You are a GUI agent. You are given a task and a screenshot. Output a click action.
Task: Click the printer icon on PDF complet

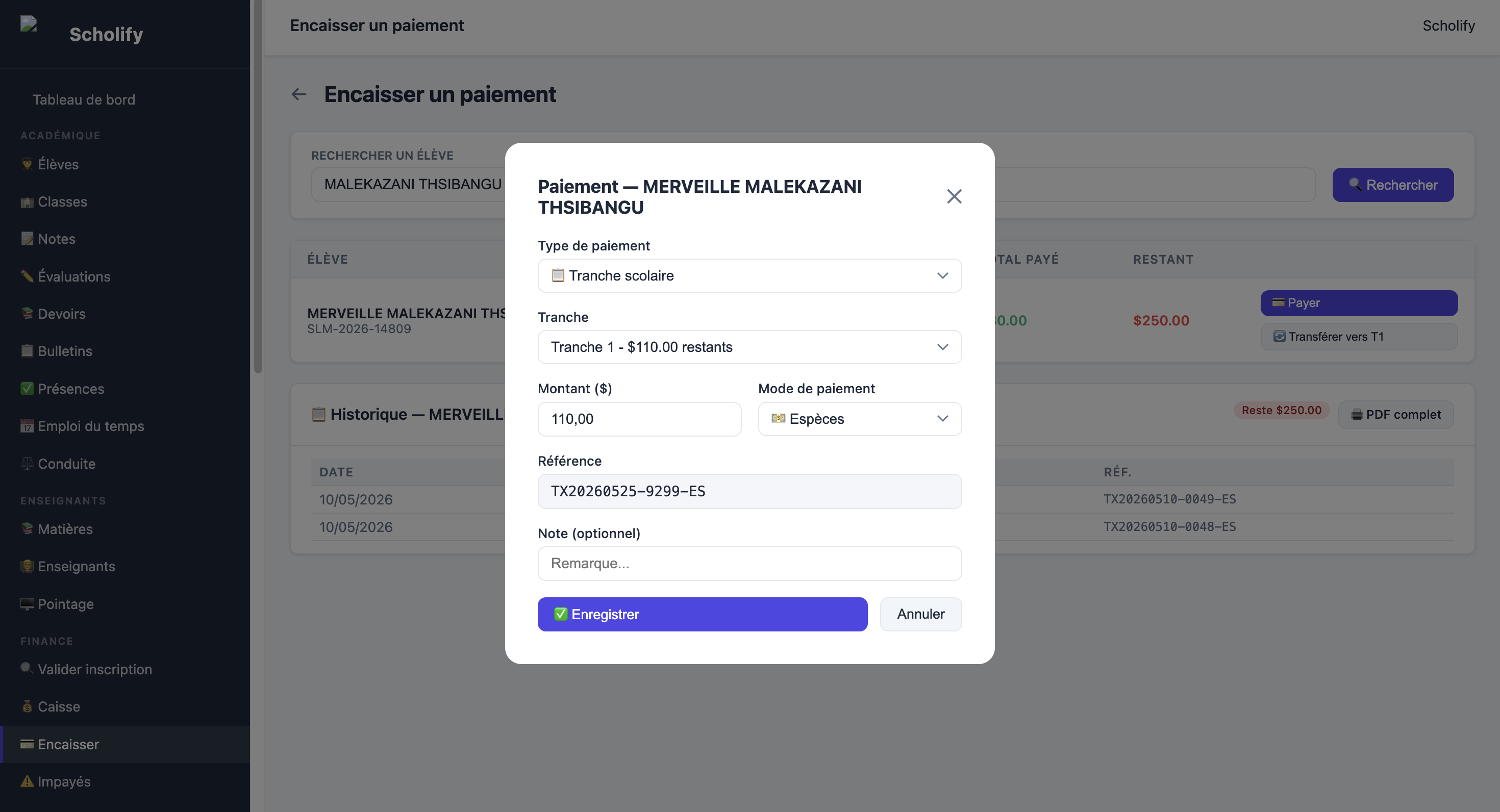(x=1357, y=415)
